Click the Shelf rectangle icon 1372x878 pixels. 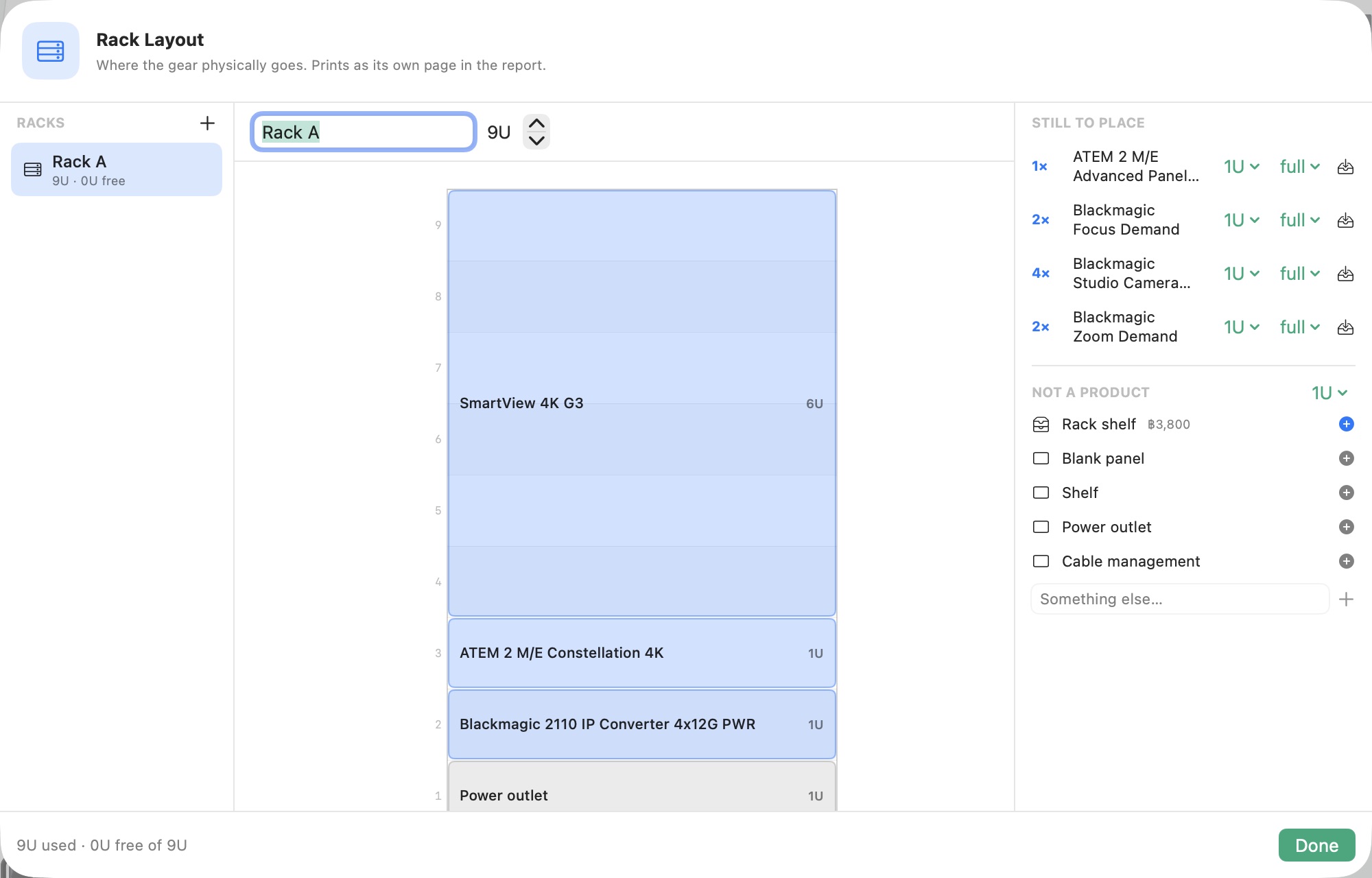click(x=1041, y=493)
